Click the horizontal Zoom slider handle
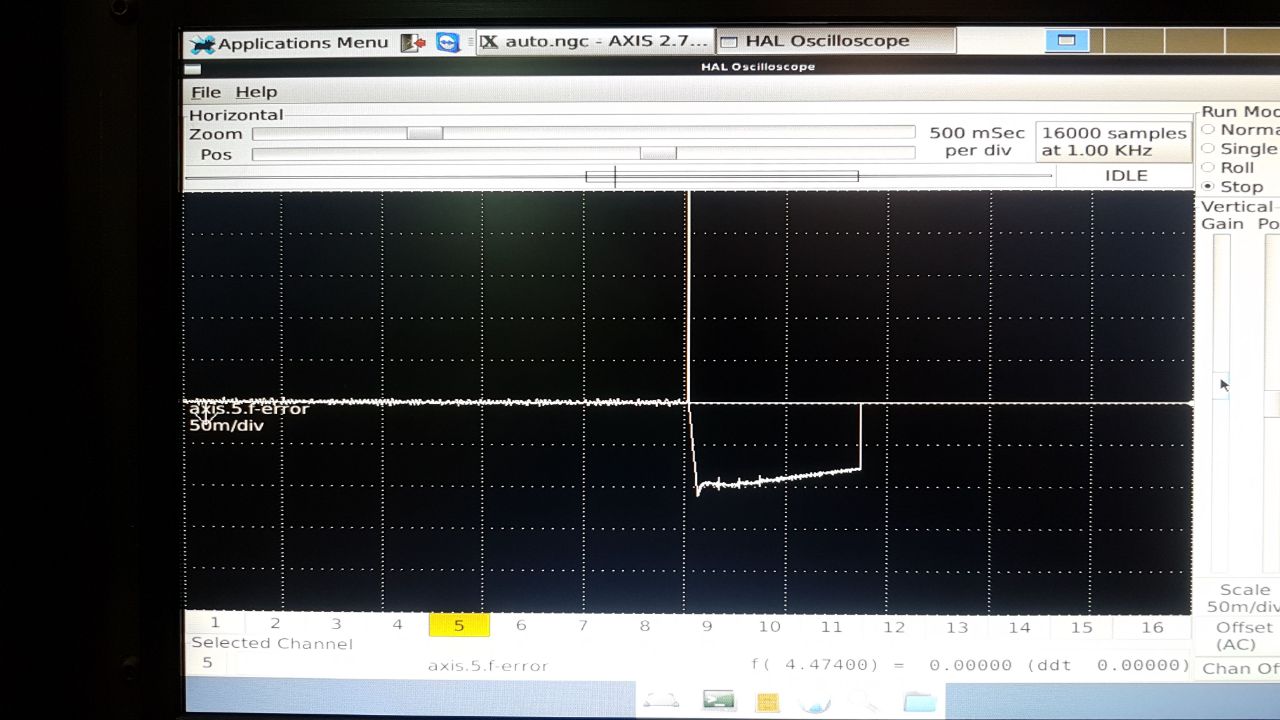The width and height of the screenshot is (1280, 720). [425, 133]
